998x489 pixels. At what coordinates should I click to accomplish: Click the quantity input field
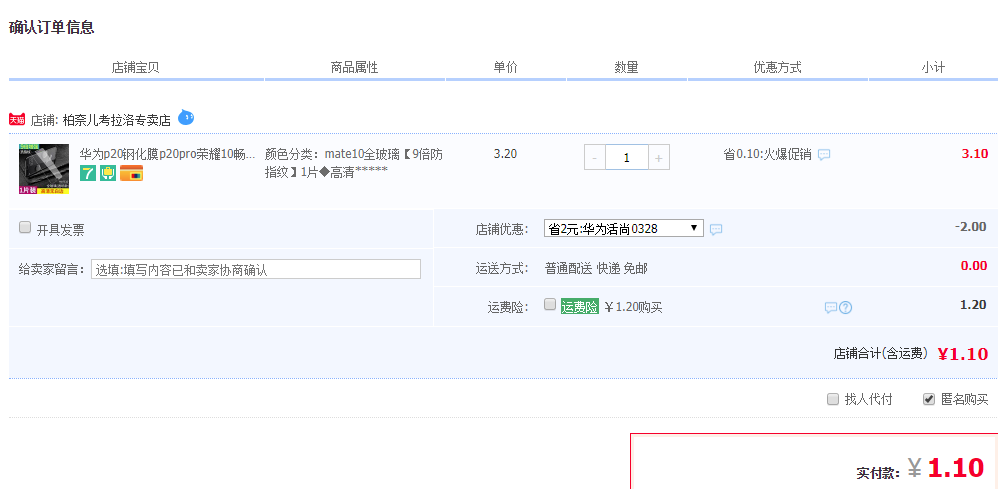627,157
